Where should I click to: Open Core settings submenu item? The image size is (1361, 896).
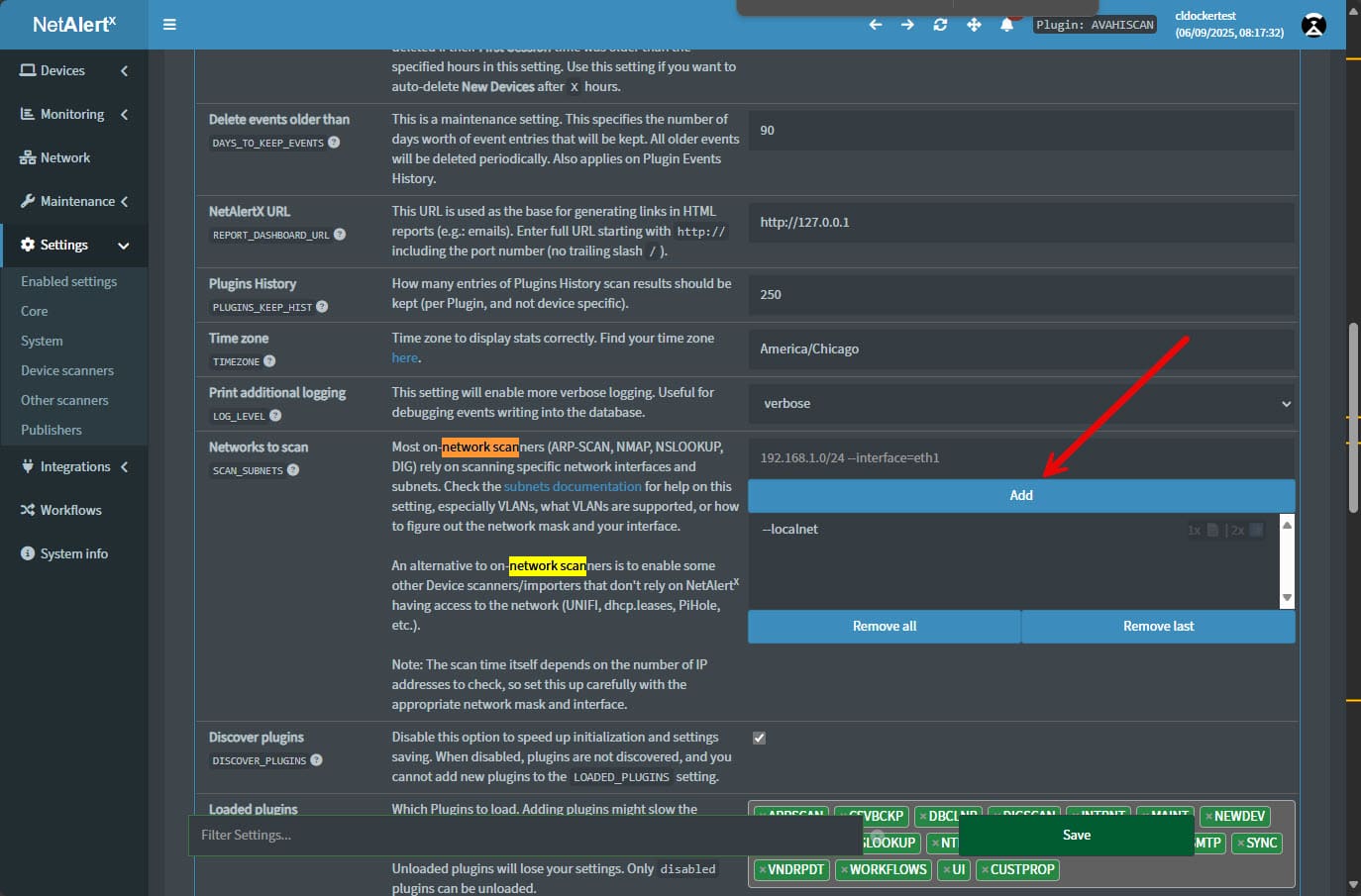pyautogui.click(x=35, y=311)
